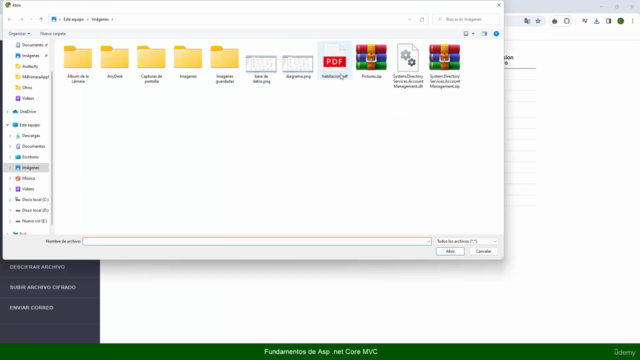Open Chrome's extensions puzzle icon
This screenshot has width=640, height=360.
coord(567,21)
